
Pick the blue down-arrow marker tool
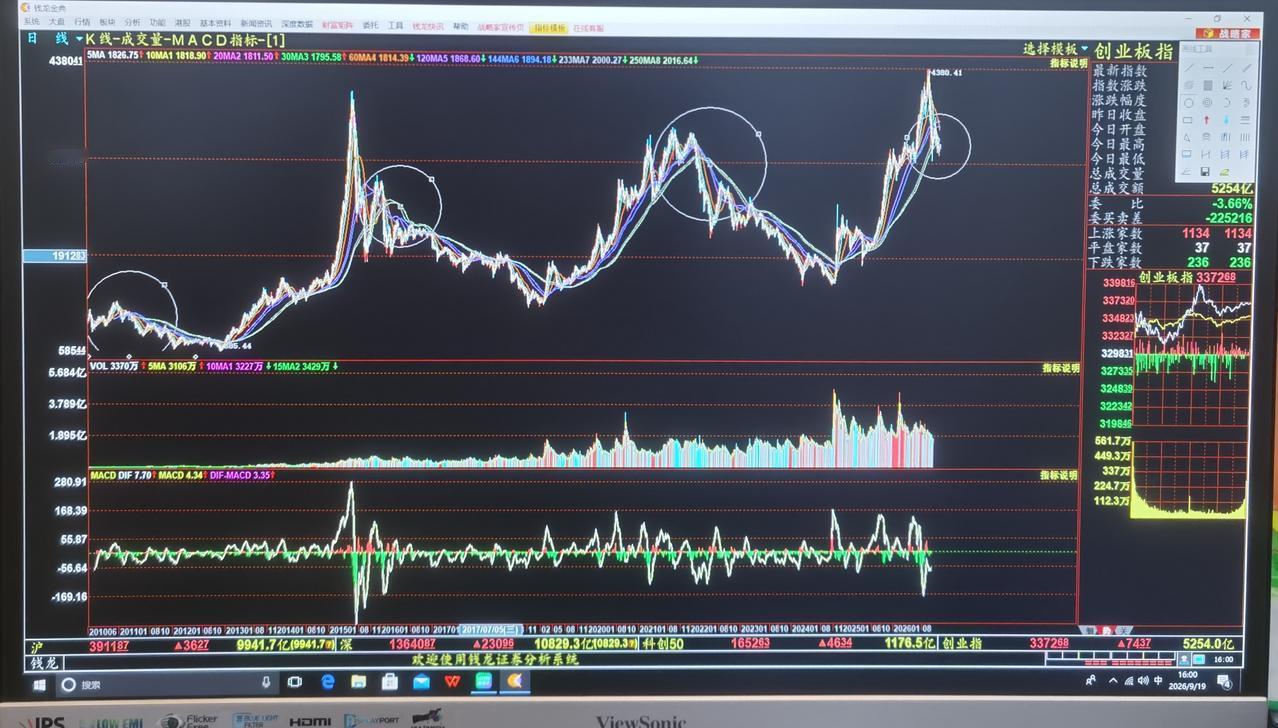[x=1226, y=120]
